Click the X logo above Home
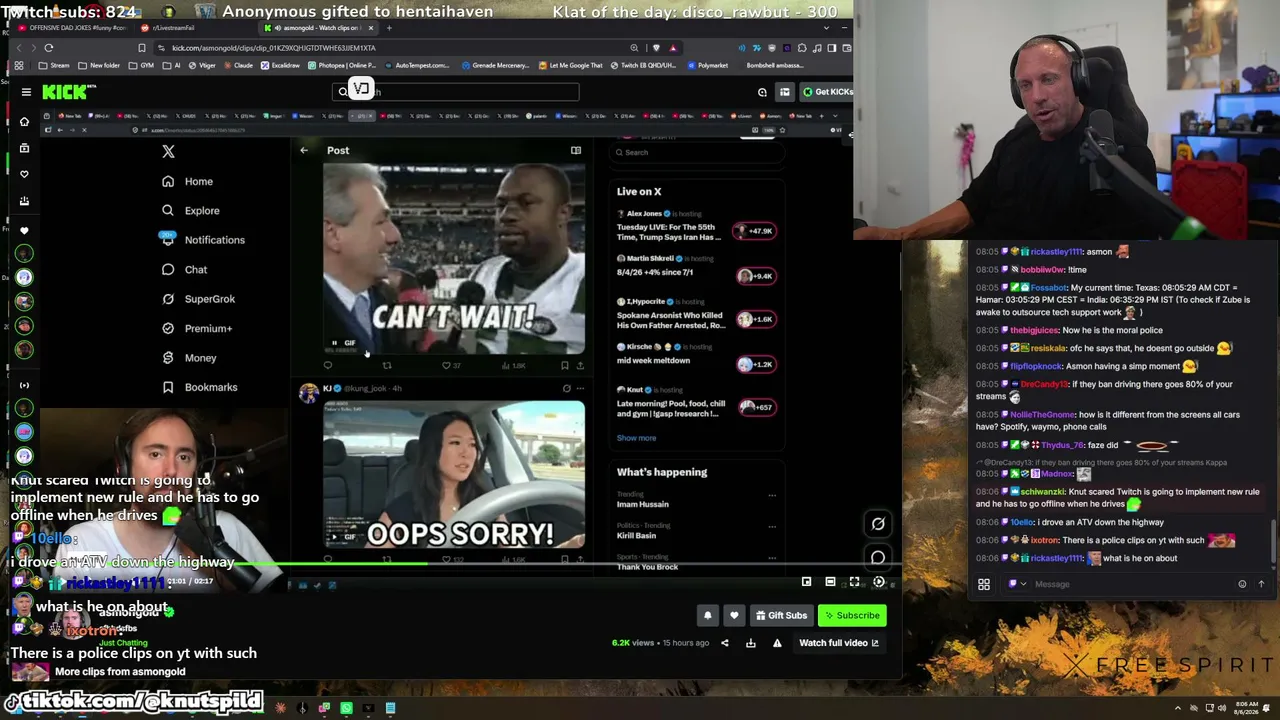 168,151
